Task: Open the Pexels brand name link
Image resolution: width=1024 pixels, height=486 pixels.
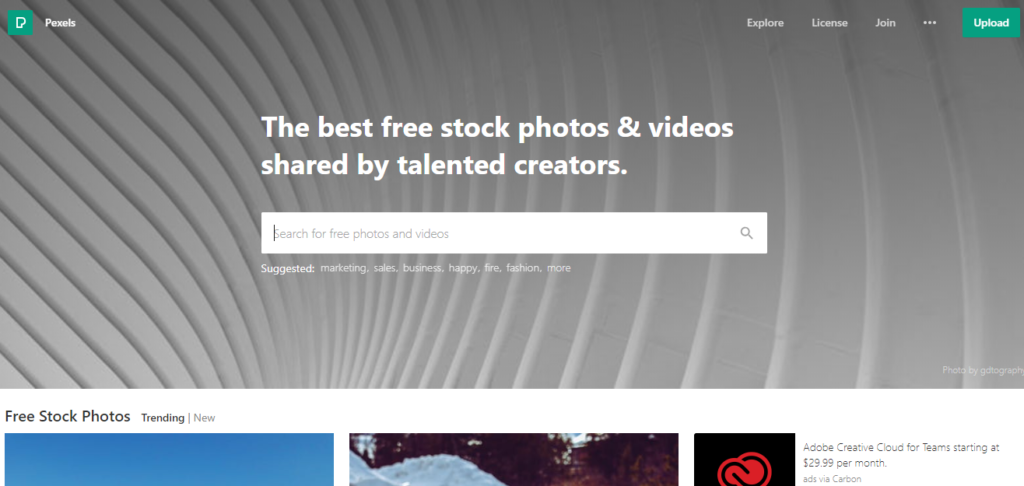Action: 60,23
